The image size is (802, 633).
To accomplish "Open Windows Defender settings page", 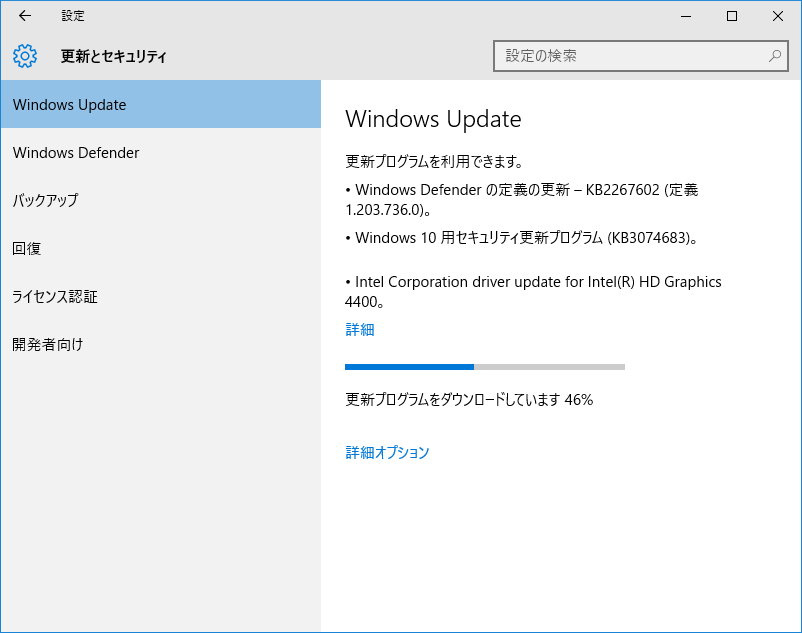I will pyautogui.click(x=161, y=152).
